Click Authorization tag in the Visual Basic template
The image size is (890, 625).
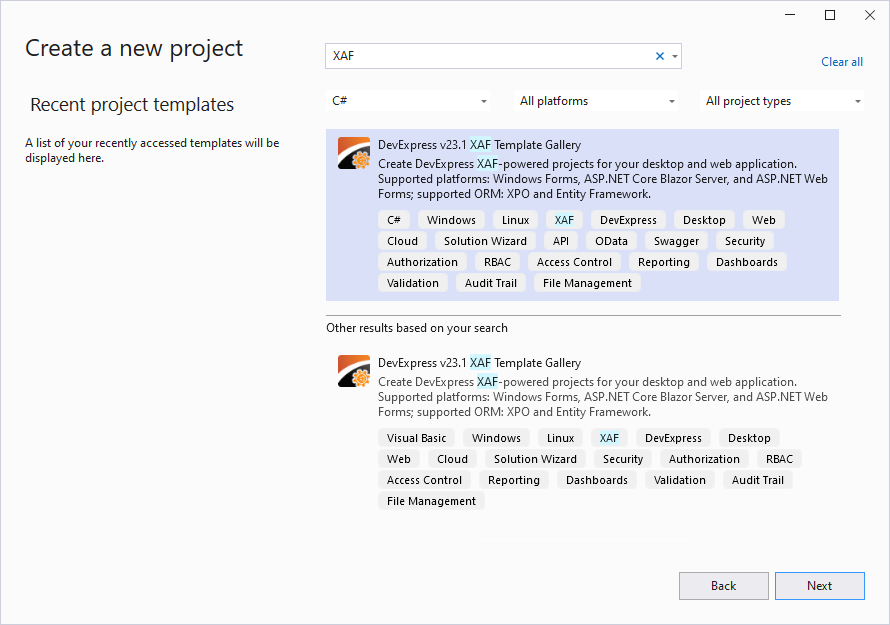click(x=704, y=459)
